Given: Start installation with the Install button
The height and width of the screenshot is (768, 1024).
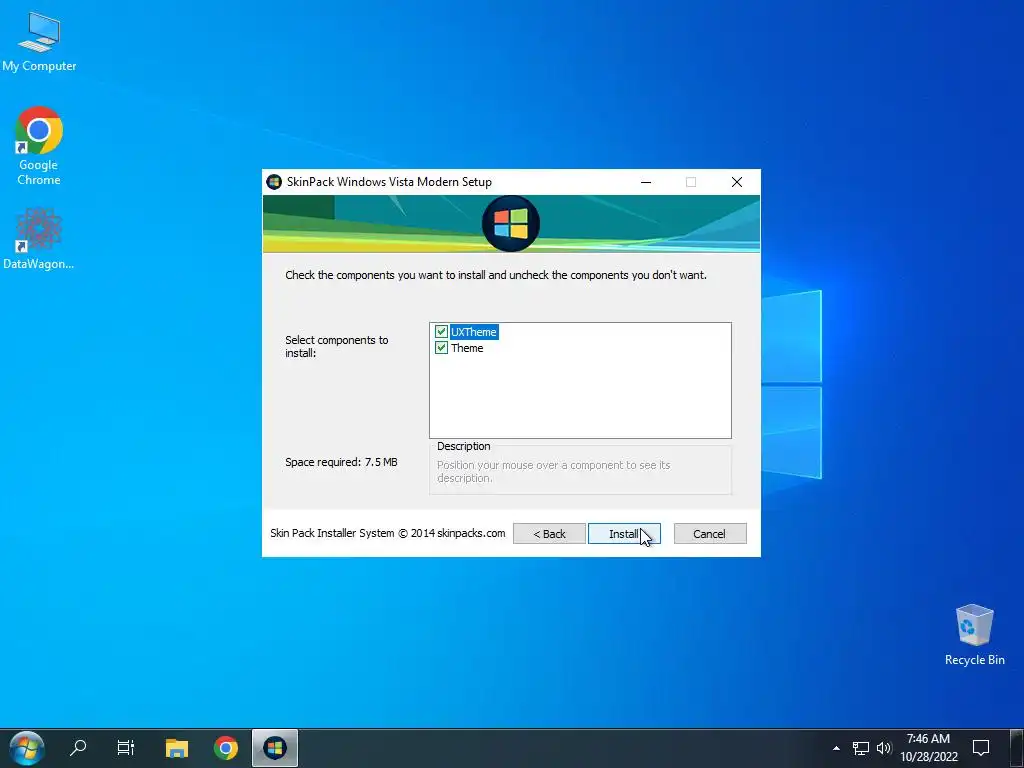Looking at the screenshot, I should pyautogui.click(x=624, y=534).
